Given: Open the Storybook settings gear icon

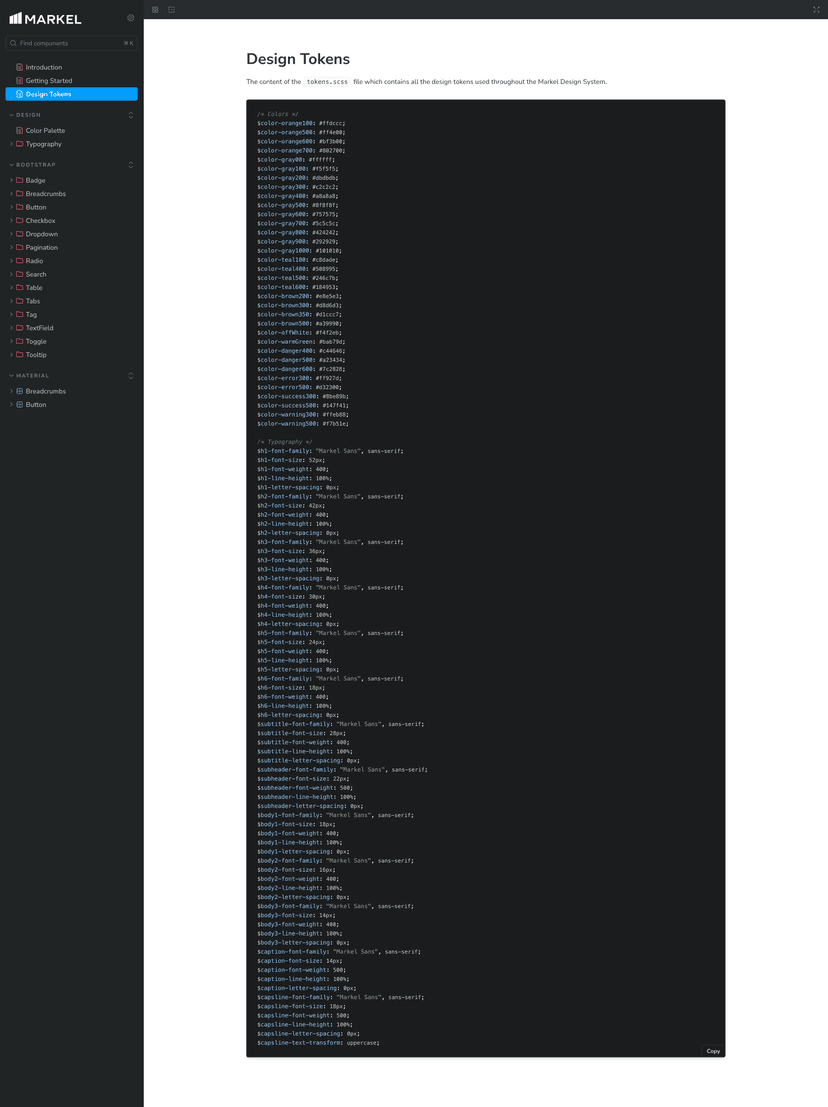Looking at the screenshot, I should pos(131,18).
